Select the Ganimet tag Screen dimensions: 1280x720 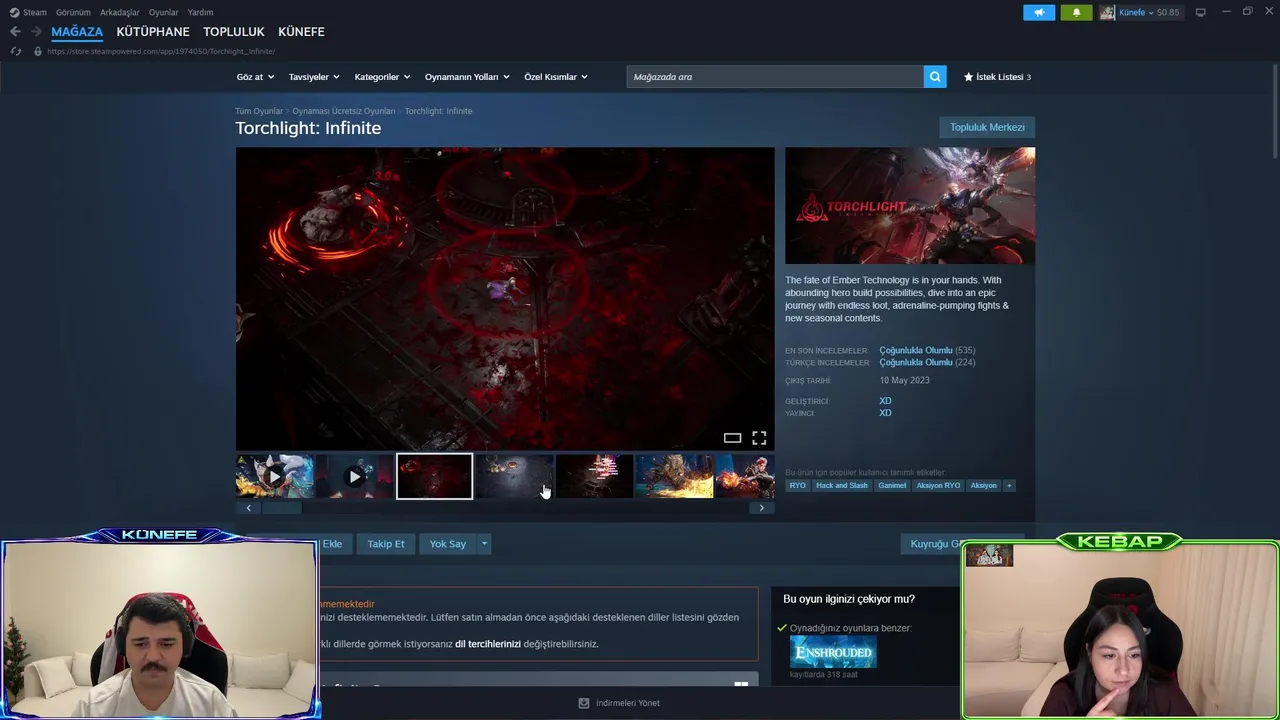(x=892, y=486)
